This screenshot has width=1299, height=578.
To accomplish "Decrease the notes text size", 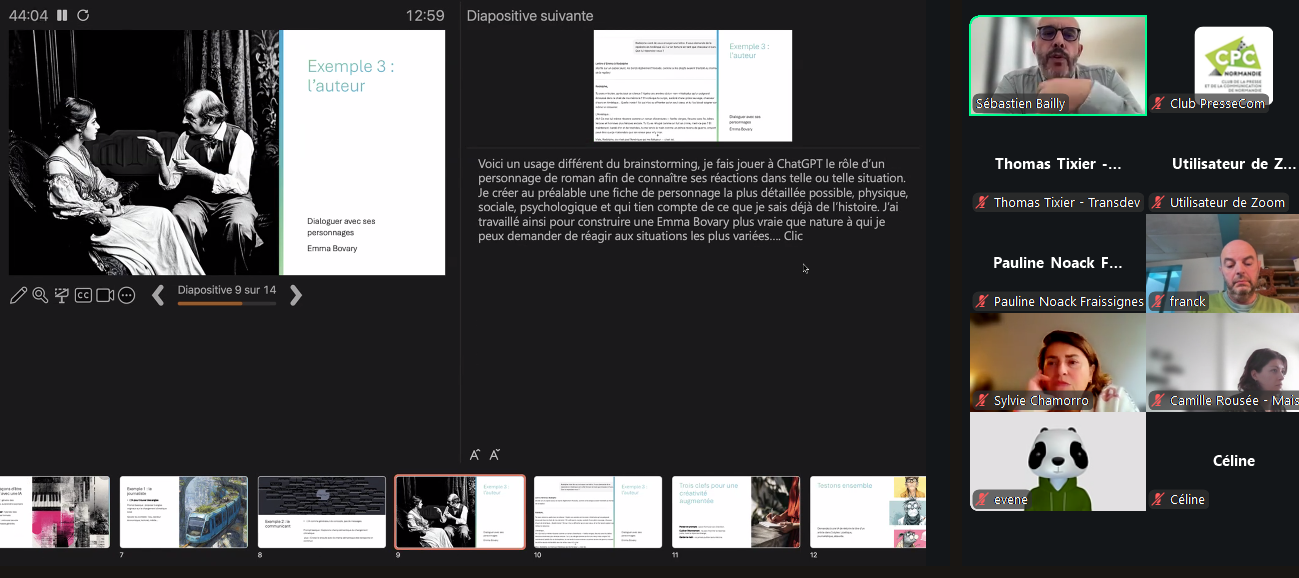I will tap(494, 455).
